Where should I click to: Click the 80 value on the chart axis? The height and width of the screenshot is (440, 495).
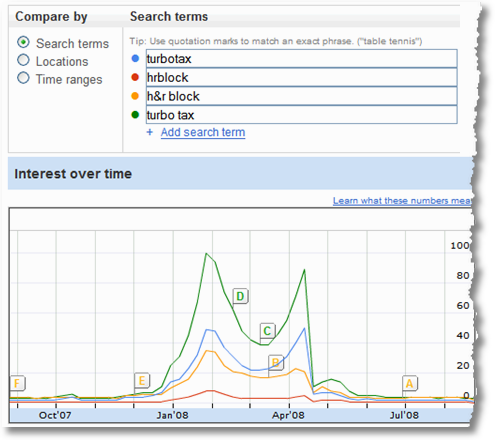(x=463, y=276)
